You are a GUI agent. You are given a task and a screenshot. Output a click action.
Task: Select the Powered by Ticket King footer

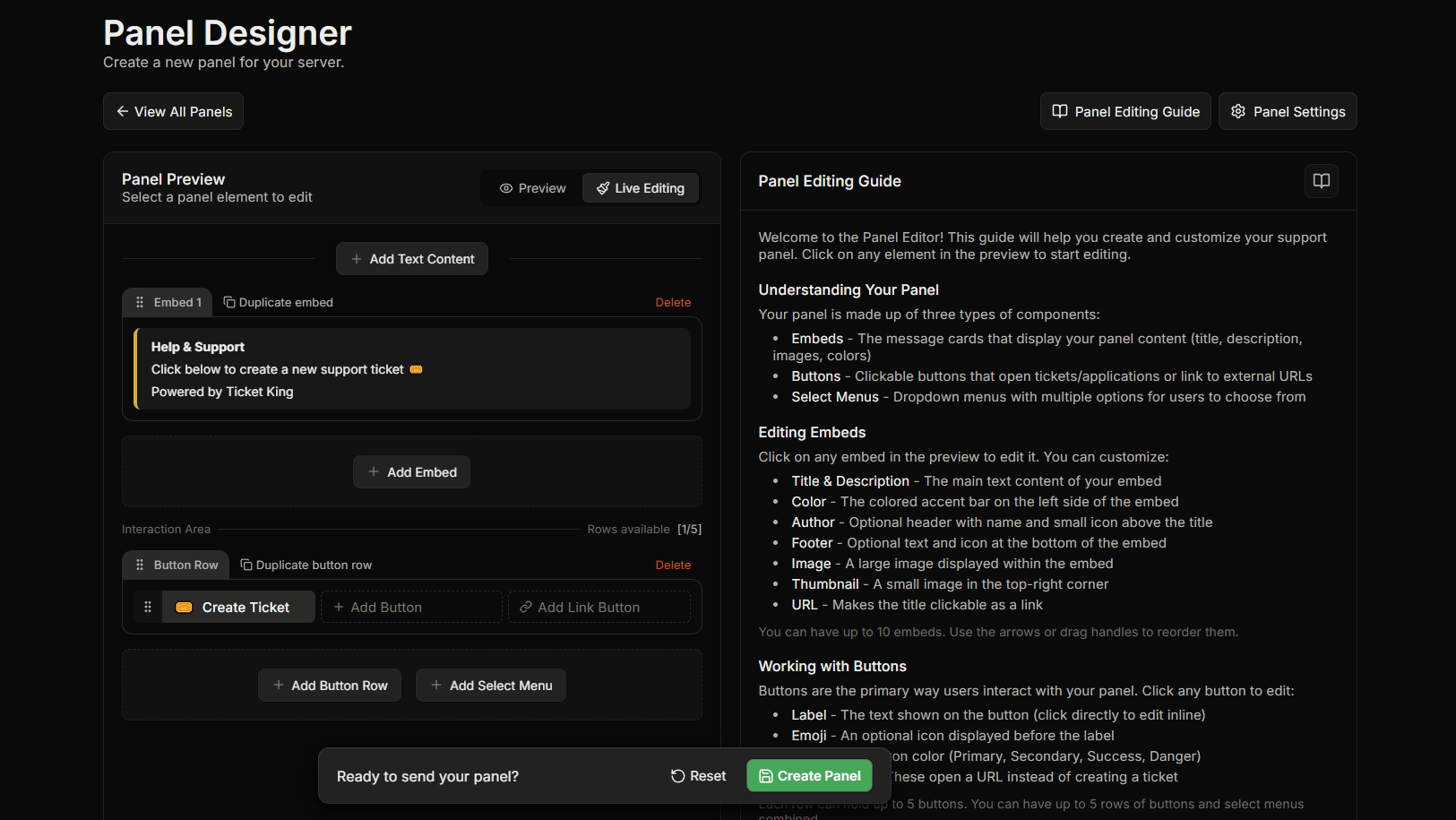tap(222, 392)
